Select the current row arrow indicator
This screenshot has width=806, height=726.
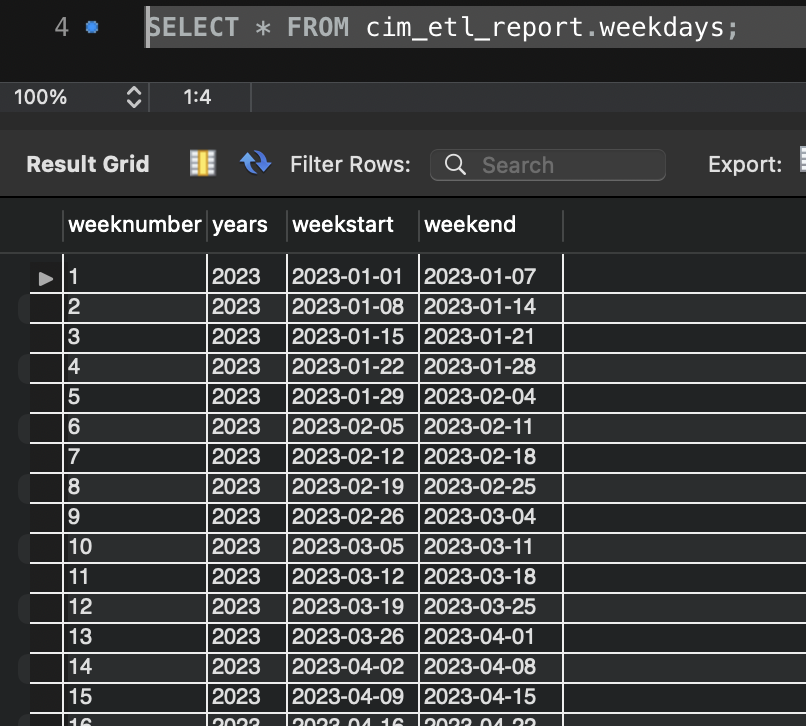(46, 278)
